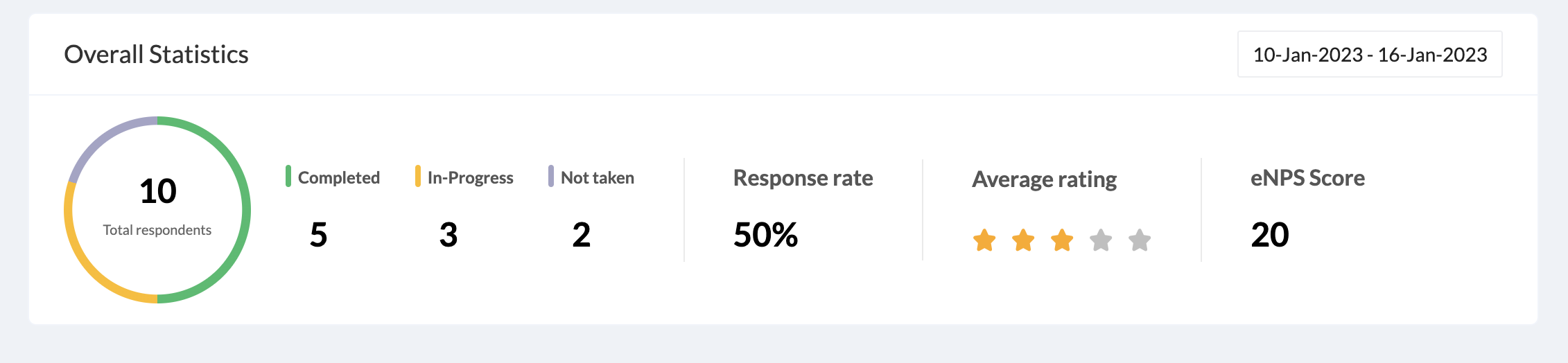Image resolution: width=1568 pixels, height=363 pixels.
Task: Click the 50% response rate value
Action: click(x=766, y=235)
